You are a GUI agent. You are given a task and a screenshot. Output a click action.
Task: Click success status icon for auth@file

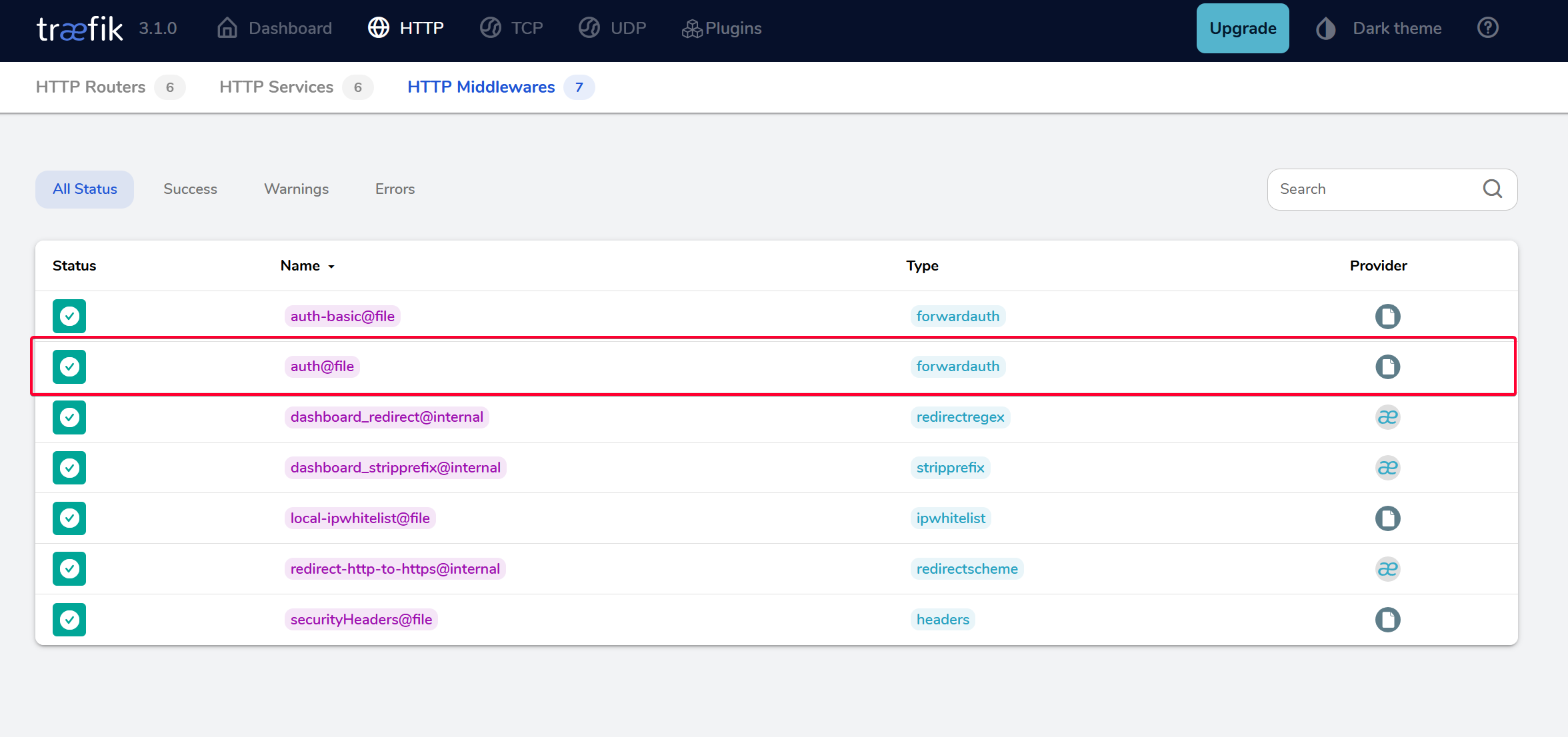point(69,367)
